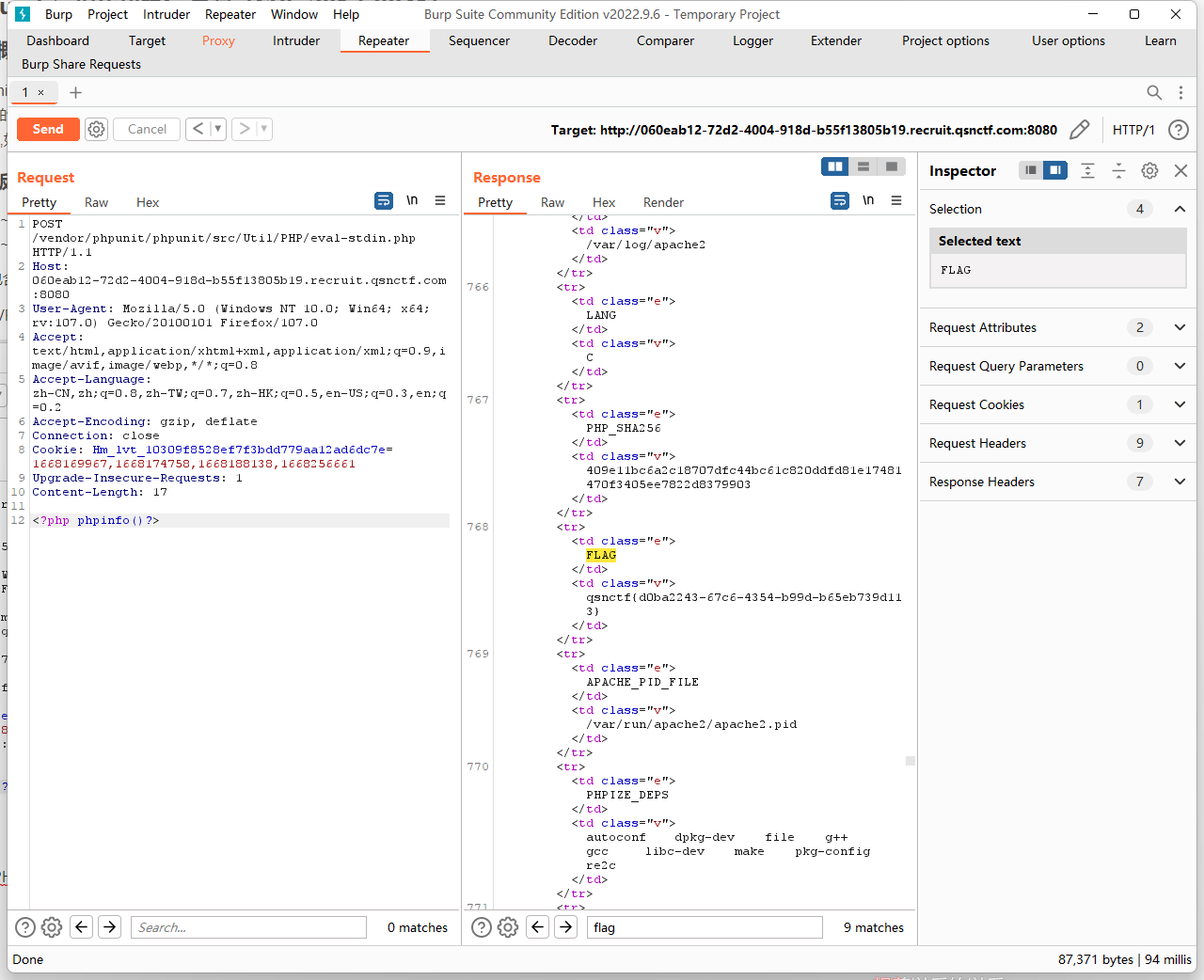Click the Cancel button
Screen dimensions: 1204x980
pyautogui.click(x=147, y=129)
